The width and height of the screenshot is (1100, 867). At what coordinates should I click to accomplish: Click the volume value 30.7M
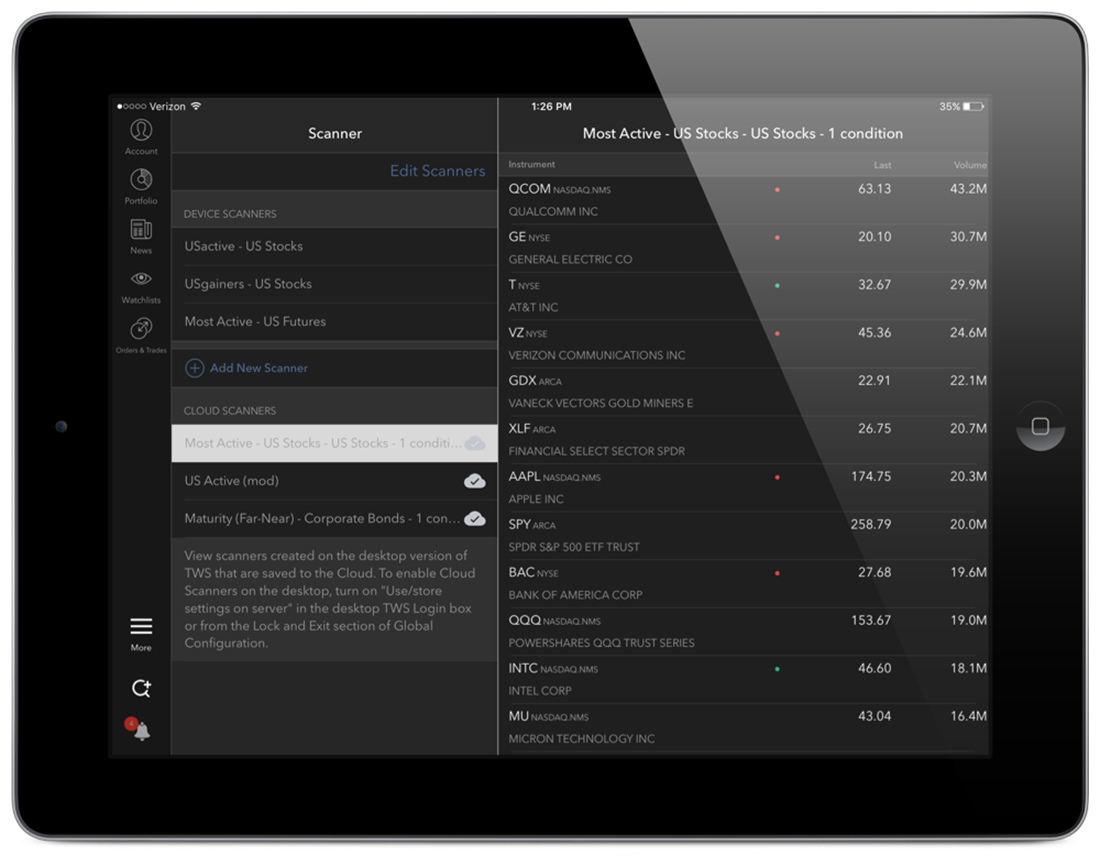click(968, 236)
